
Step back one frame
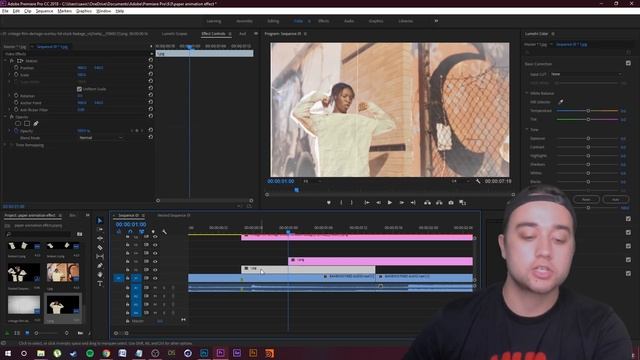378,202
